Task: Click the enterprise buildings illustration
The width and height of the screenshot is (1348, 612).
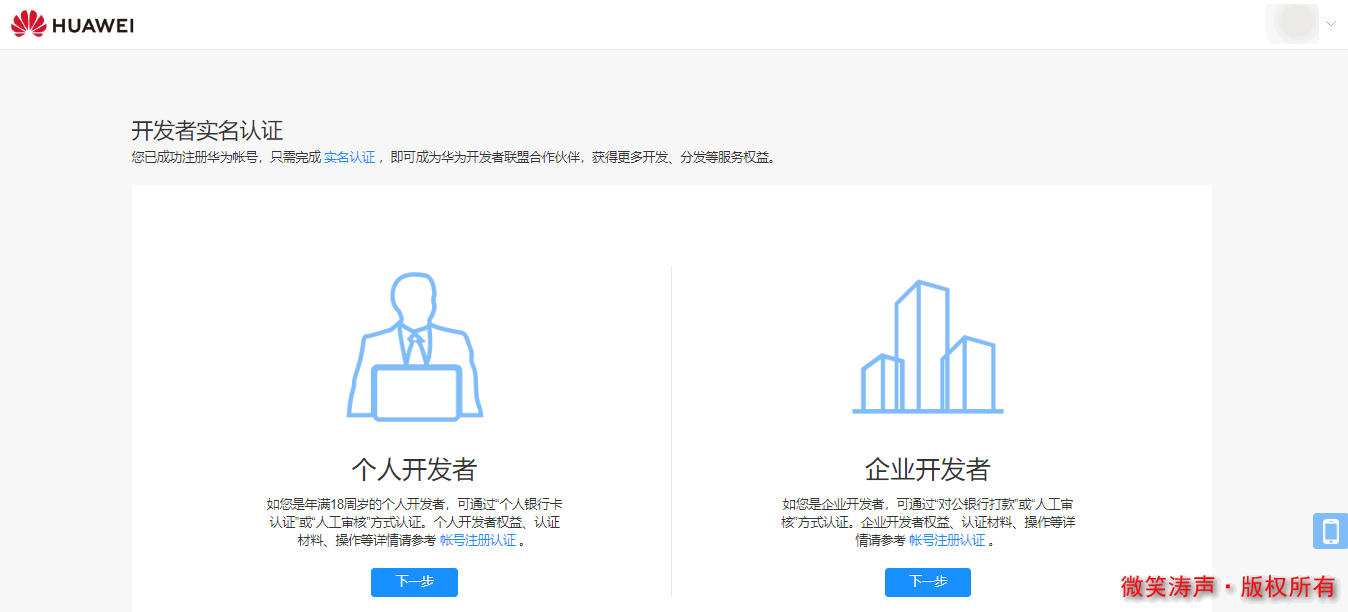Action: click(927, 348)
